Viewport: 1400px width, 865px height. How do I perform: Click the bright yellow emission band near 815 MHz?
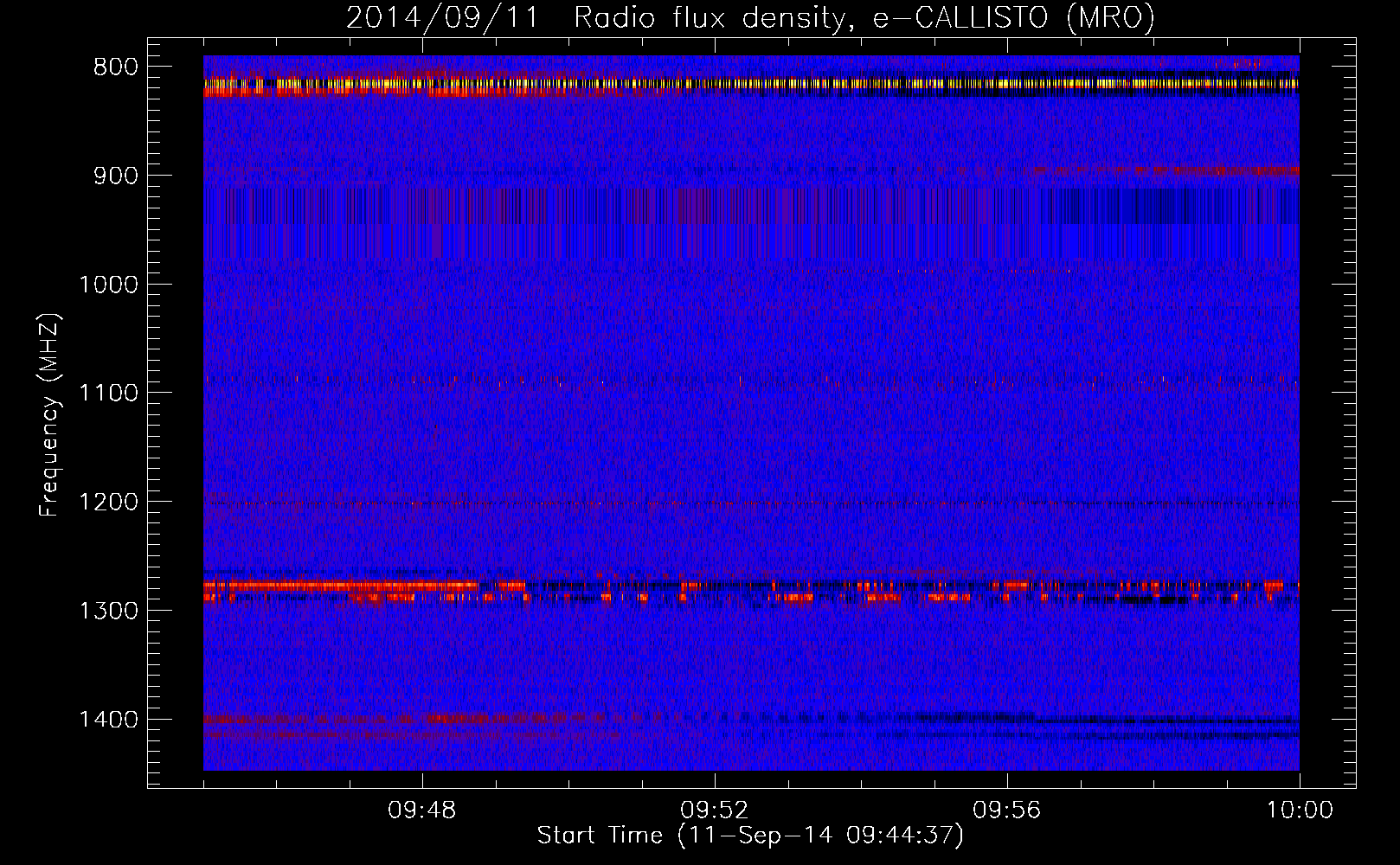[x=751, y=84]
